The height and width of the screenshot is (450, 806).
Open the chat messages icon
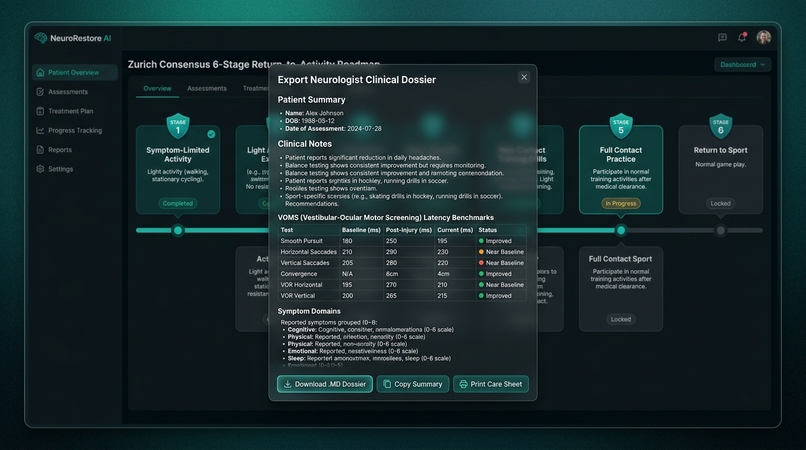coord(722,38)
